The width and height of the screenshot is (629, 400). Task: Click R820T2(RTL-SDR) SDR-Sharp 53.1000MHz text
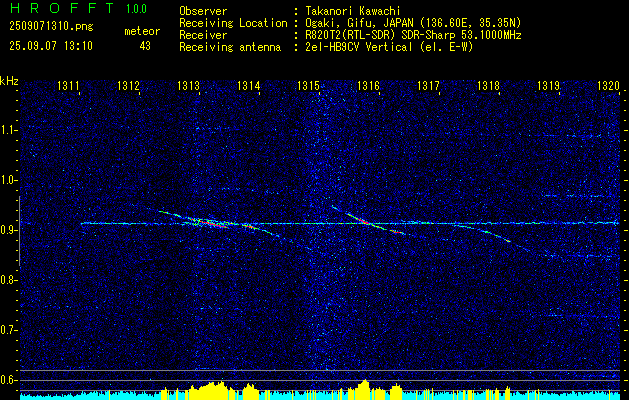(x=413, y=35)
